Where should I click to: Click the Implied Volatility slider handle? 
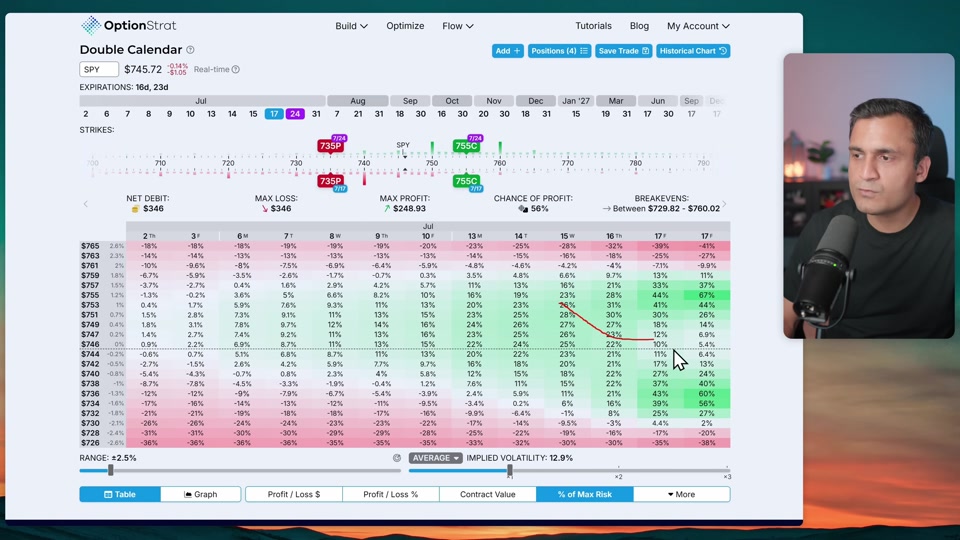click(x=509, y=470)
